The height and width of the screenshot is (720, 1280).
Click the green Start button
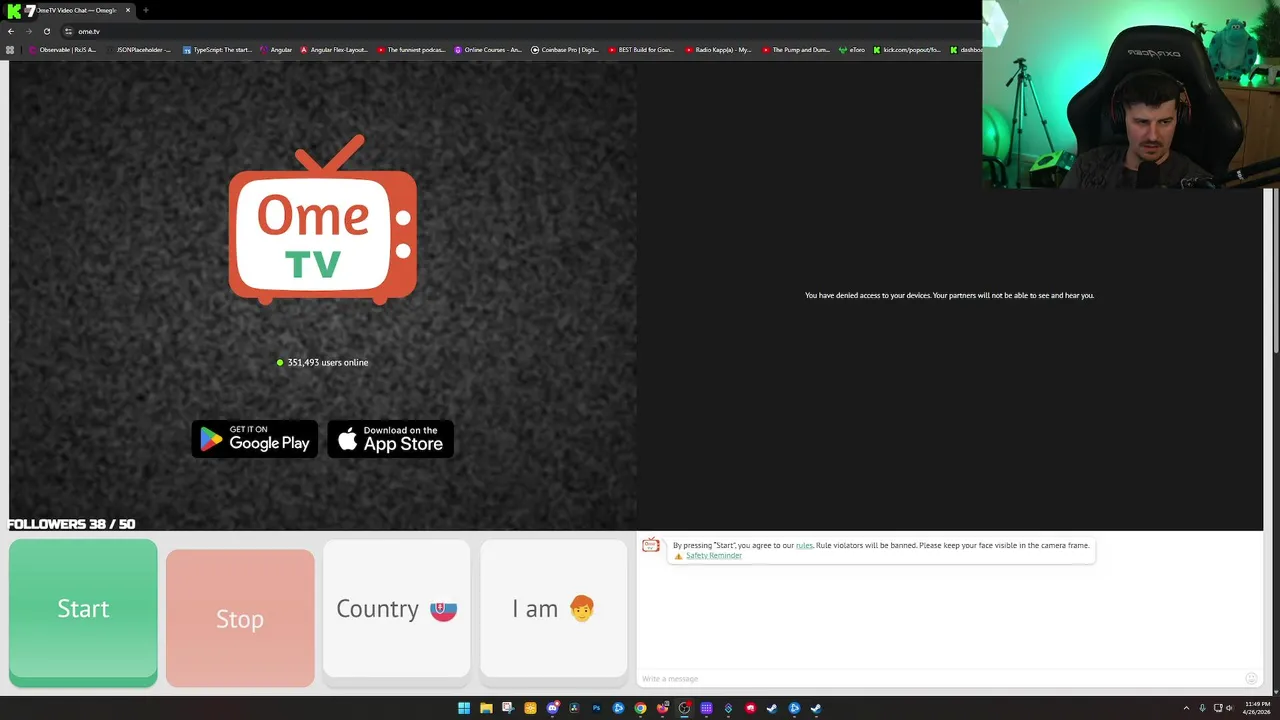83,612
